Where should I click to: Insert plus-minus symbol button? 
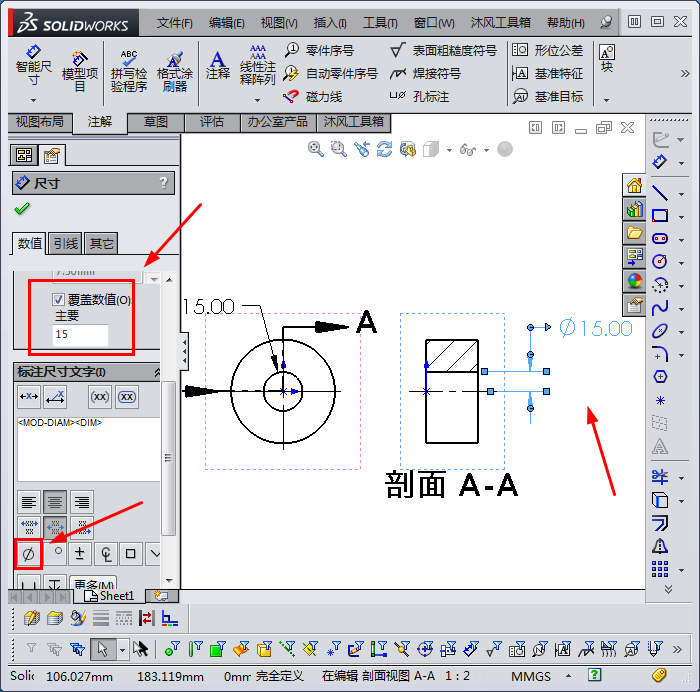(80, 553)
